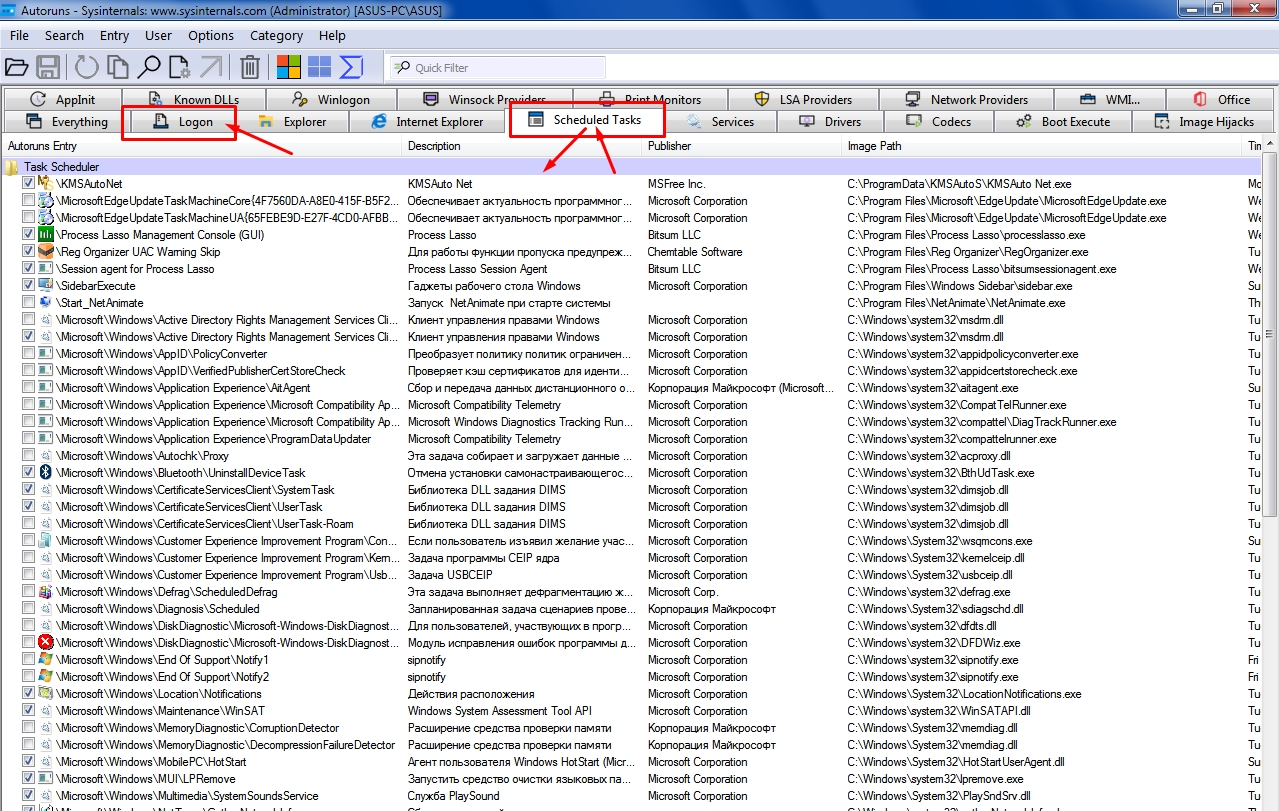Toggle the Maintenance WinSAT checkbox

pyautogui.click(x=28, y=711)
